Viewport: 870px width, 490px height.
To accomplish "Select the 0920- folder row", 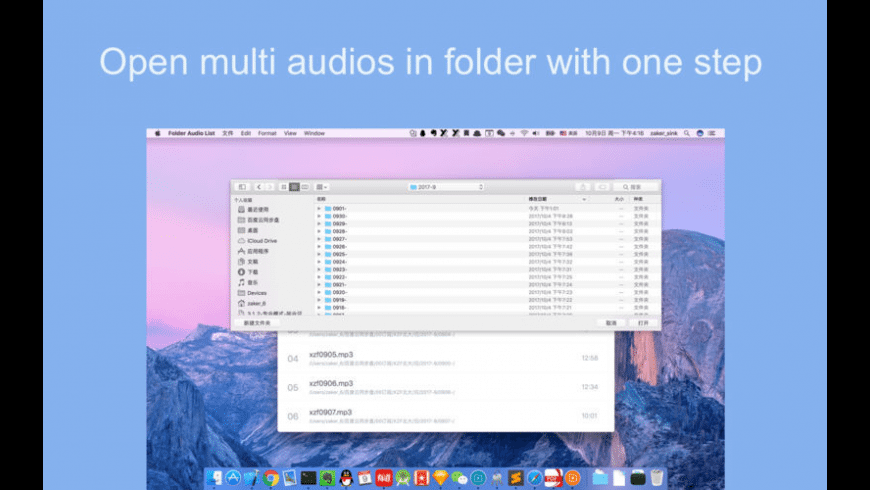I will point(487,292).
